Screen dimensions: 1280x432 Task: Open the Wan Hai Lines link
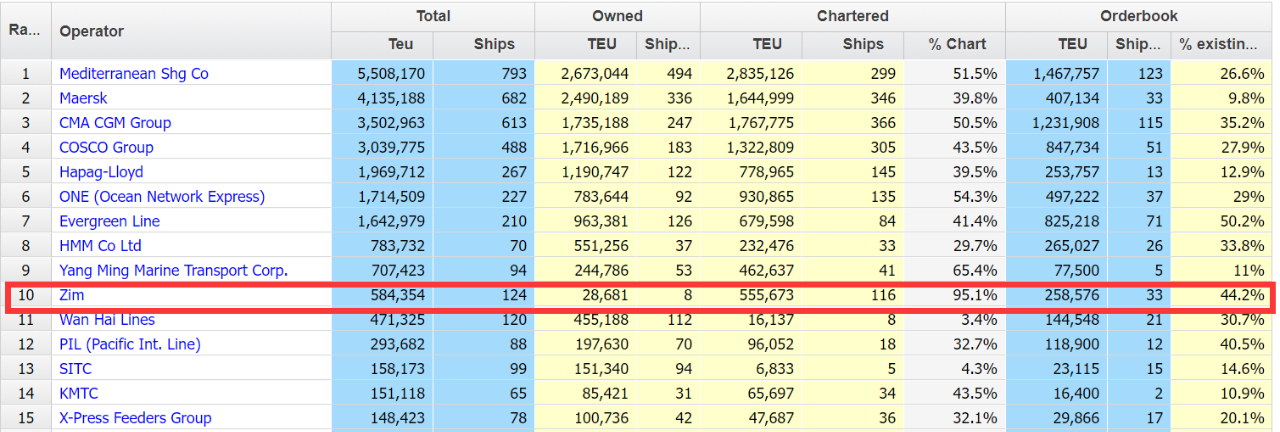(x=107, y=320)
